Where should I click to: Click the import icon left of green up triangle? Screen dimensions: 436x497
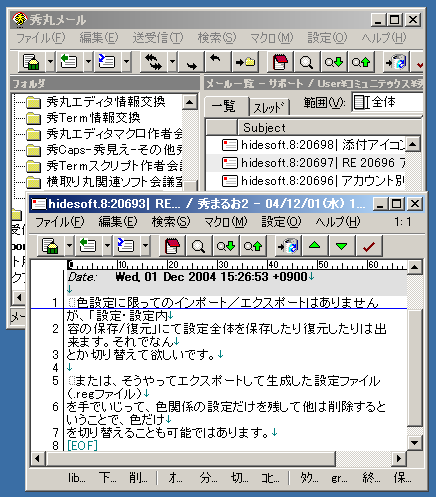288,246
